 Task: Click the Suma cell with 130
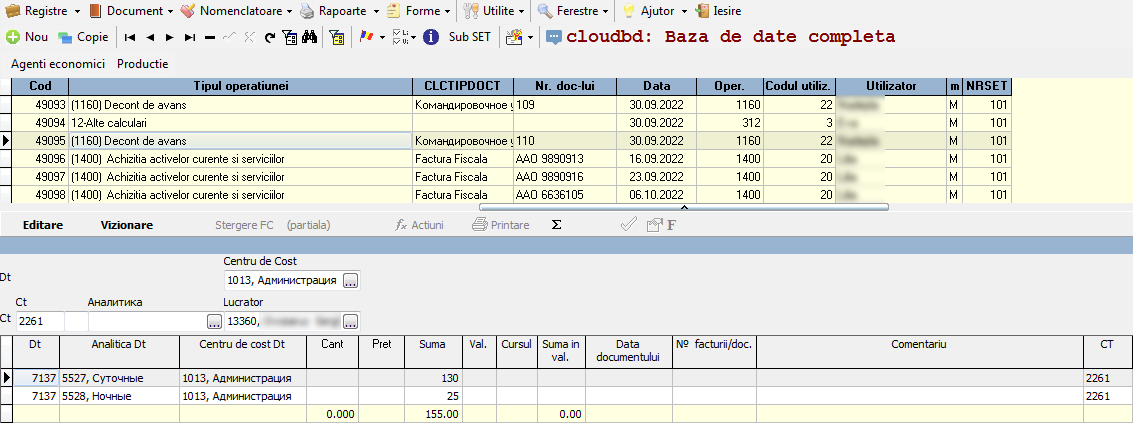(x=433, y=377)
